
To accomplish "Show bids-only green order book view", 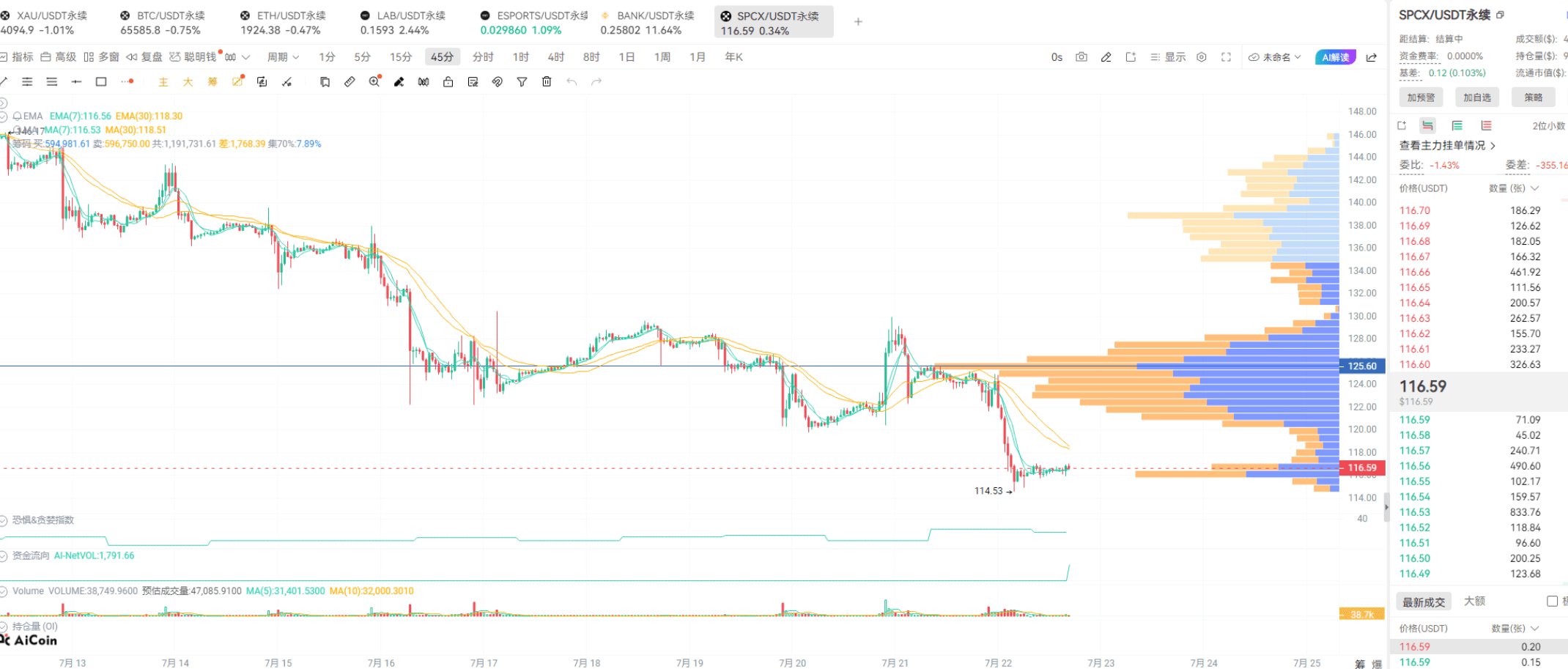I will coord(1457,125).
